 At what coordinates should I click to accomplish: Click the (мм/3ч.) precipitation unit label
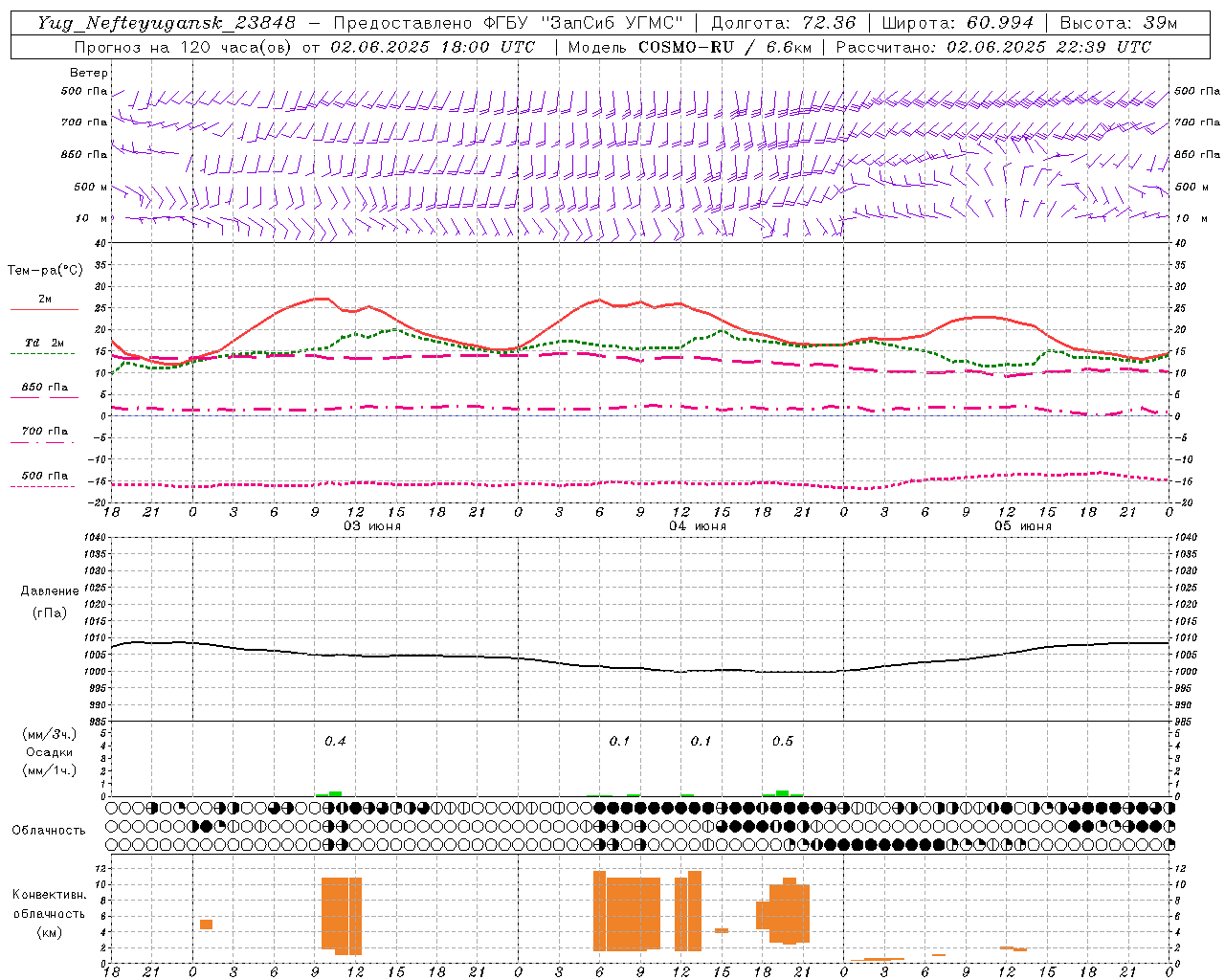(50, 734)
